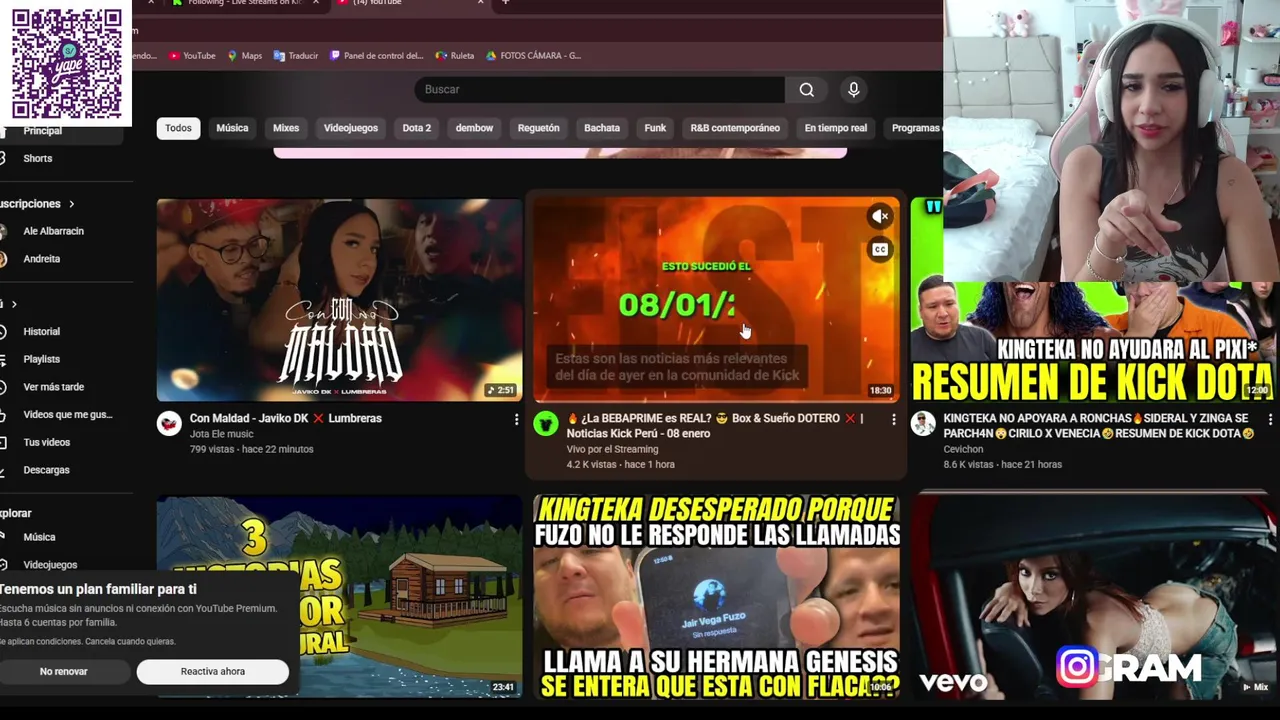Viewport: 1280px width, 720px height.
Task: Open FOTOS CÁMARA bookmark
Action: [x=533, y=56]
